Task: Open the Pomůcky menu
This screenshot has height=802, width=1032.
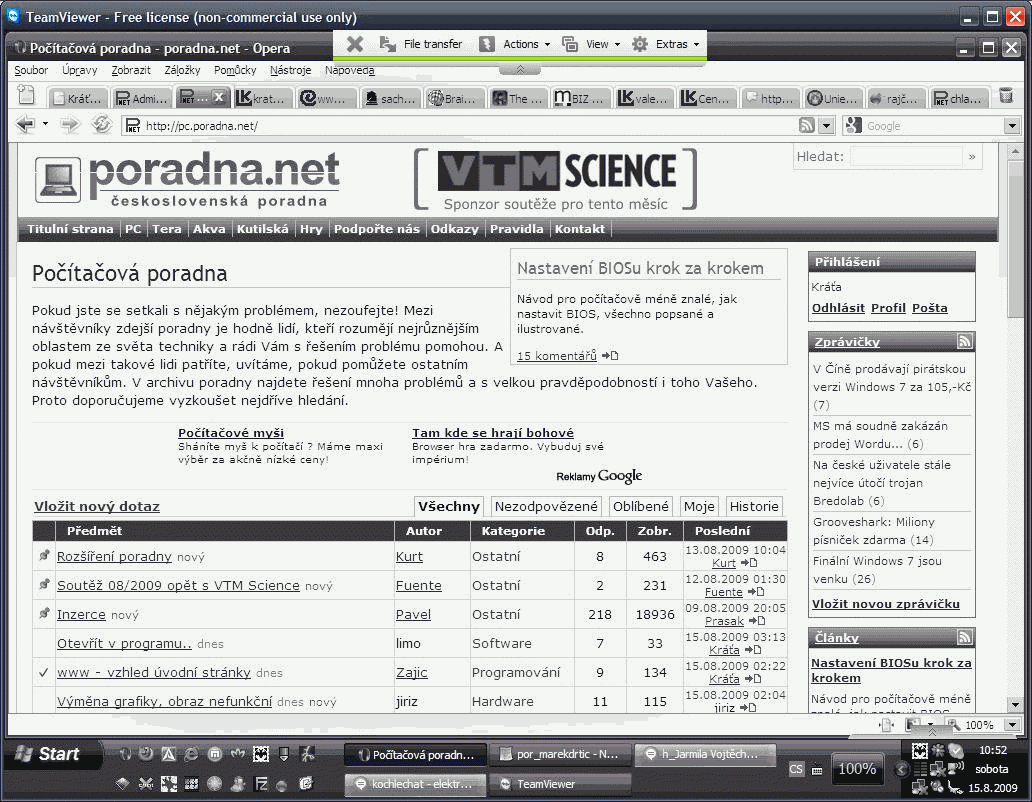Action: tap(235, 70)
